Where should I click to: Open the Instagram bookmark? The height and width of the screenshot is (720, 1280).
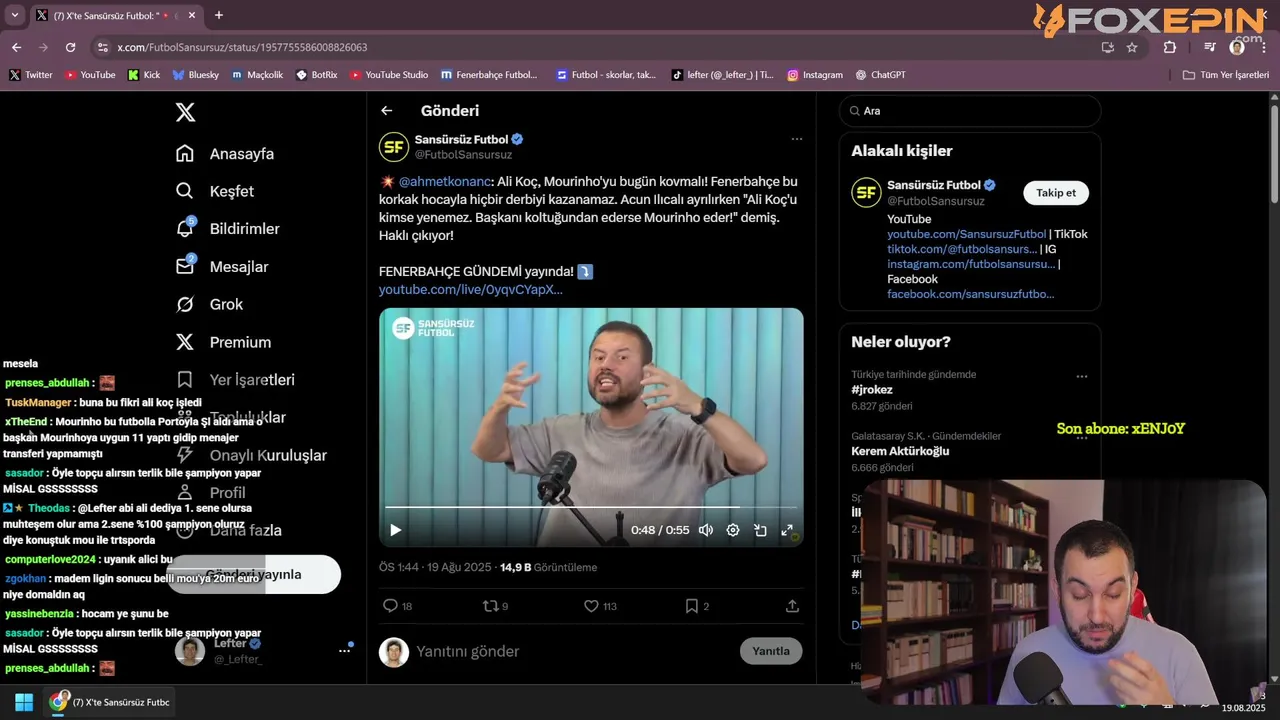(x=815, y=75)
